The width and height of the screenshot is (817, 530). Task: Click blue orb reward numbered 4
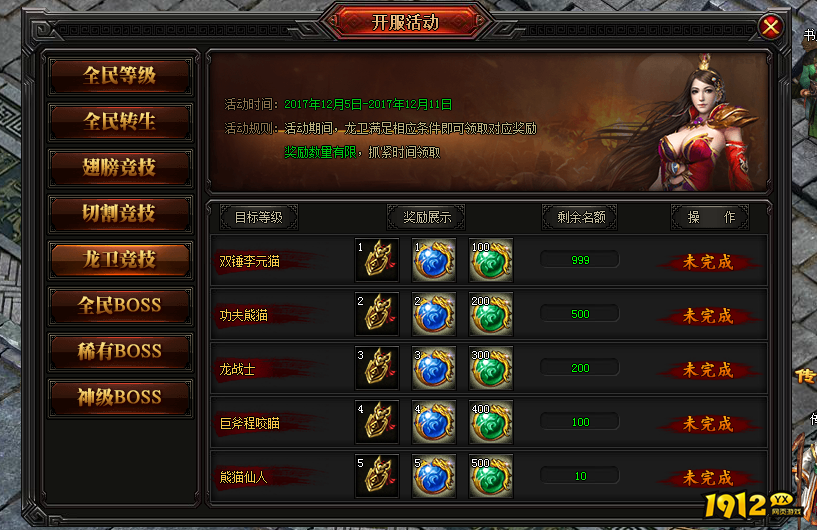[434, 422]
